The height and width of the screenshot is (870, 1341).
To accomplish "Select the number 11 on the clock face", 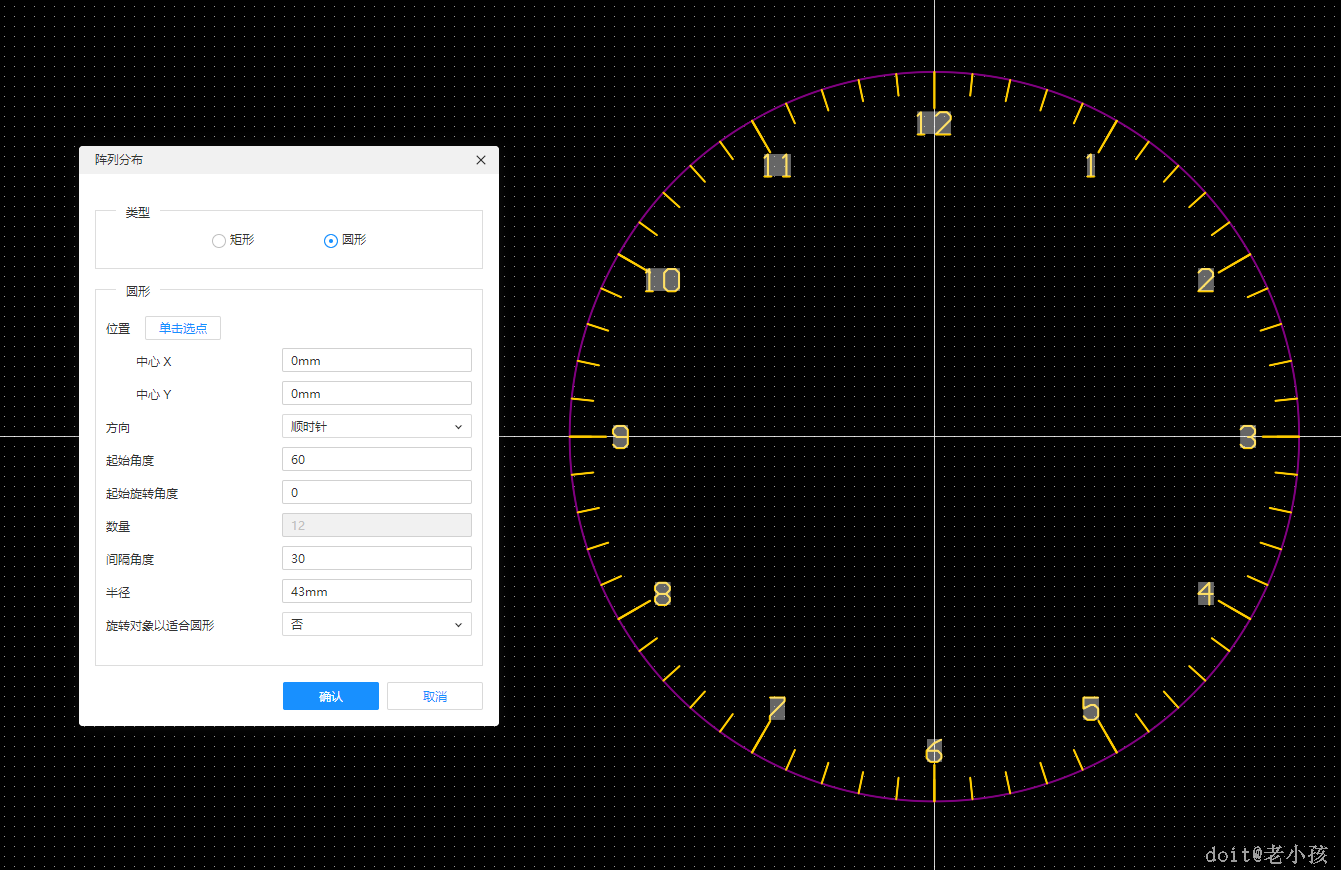I will tap(777, 166).
